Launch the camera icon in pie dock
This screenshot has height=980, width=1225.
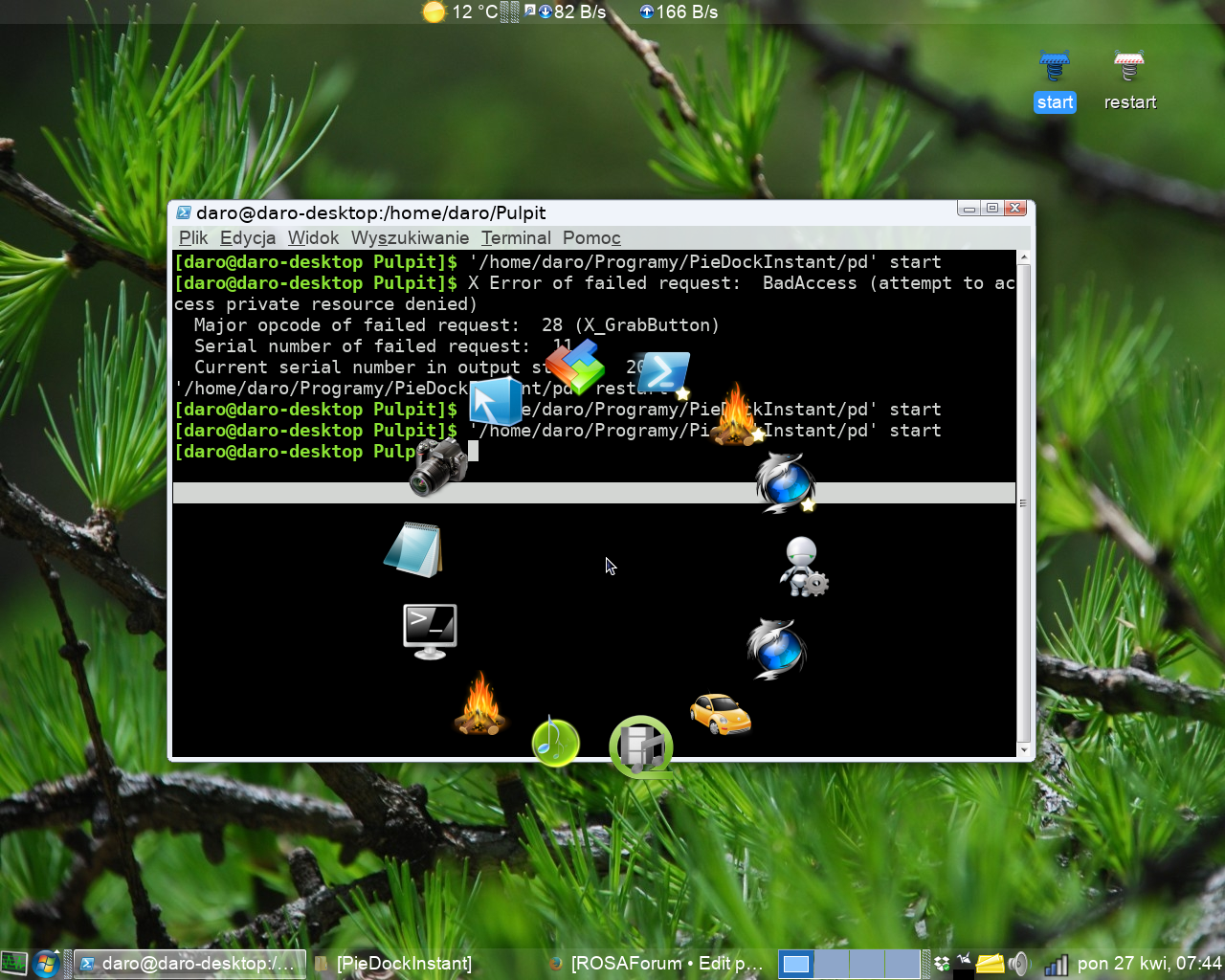click(438, 467)
